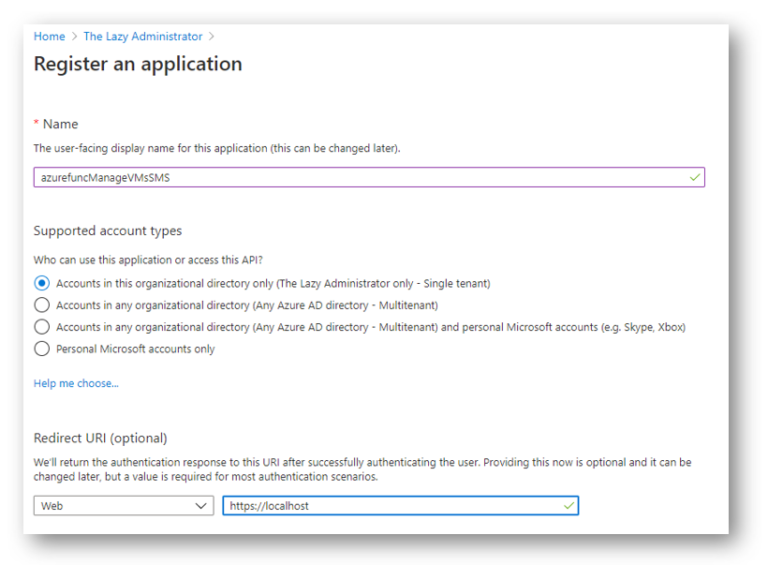Select Personal Microsoft accounts only radio
Screen dimensions: 768x565
click(x=42, y=349)
